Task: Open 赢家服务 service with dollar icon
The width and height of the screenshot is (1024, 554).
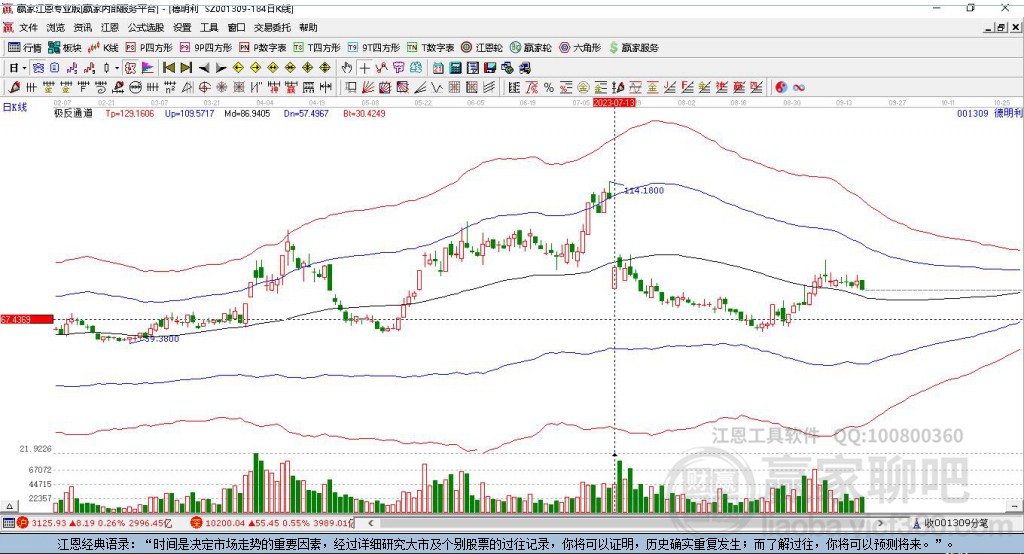Action: click(634, 48)
